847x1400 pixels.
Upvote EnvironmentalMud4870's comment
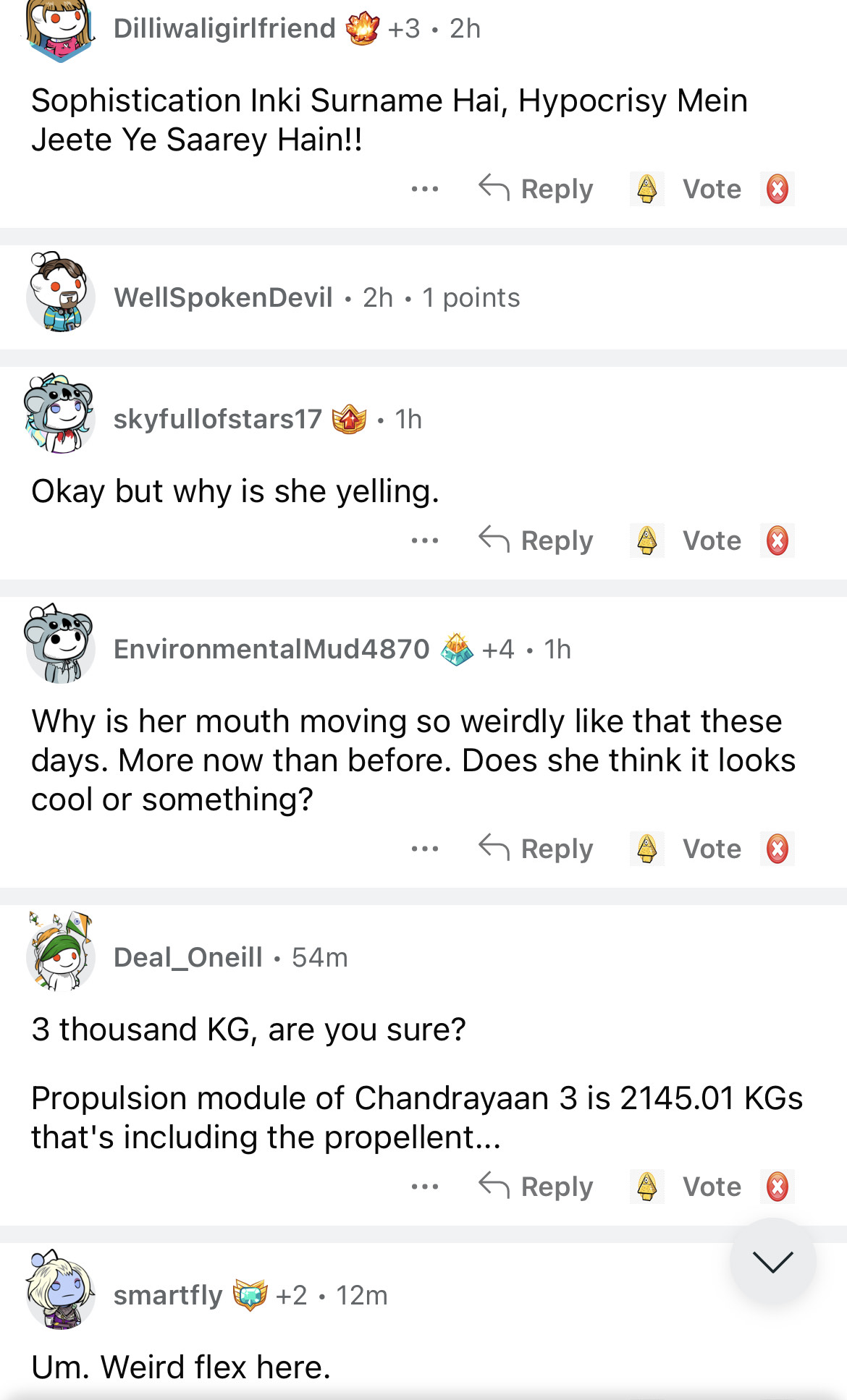coord(646,849)
